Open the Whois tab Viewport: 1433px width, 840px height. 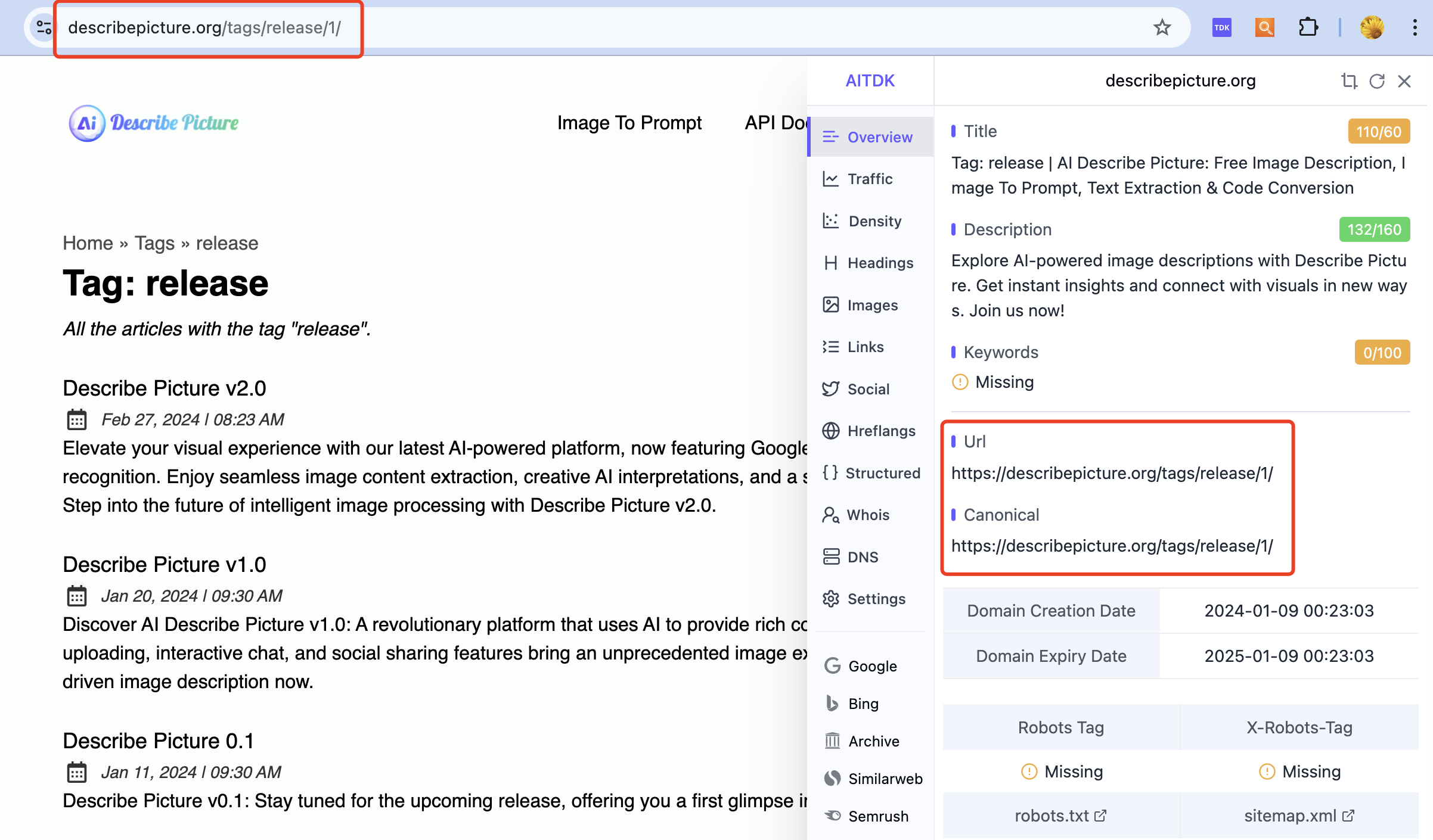click(x=870, y=515)
